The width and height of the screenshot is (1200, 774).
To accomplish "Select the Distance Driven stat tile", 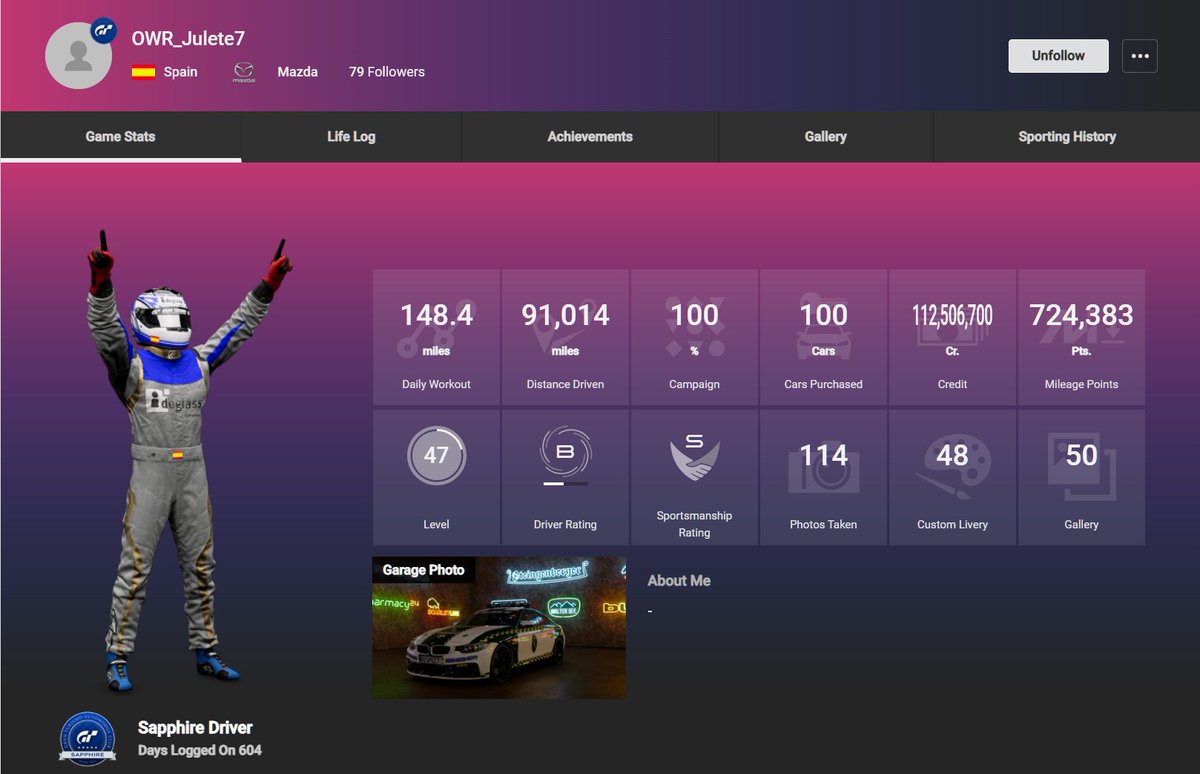I will (566, 337).
